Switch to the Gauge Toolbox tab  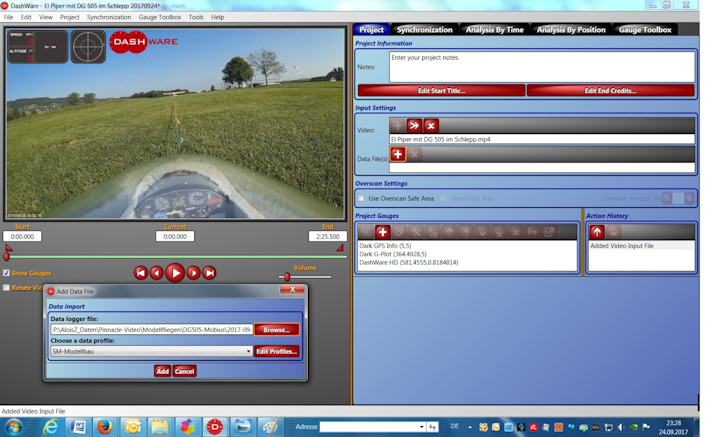pos(645,30)
